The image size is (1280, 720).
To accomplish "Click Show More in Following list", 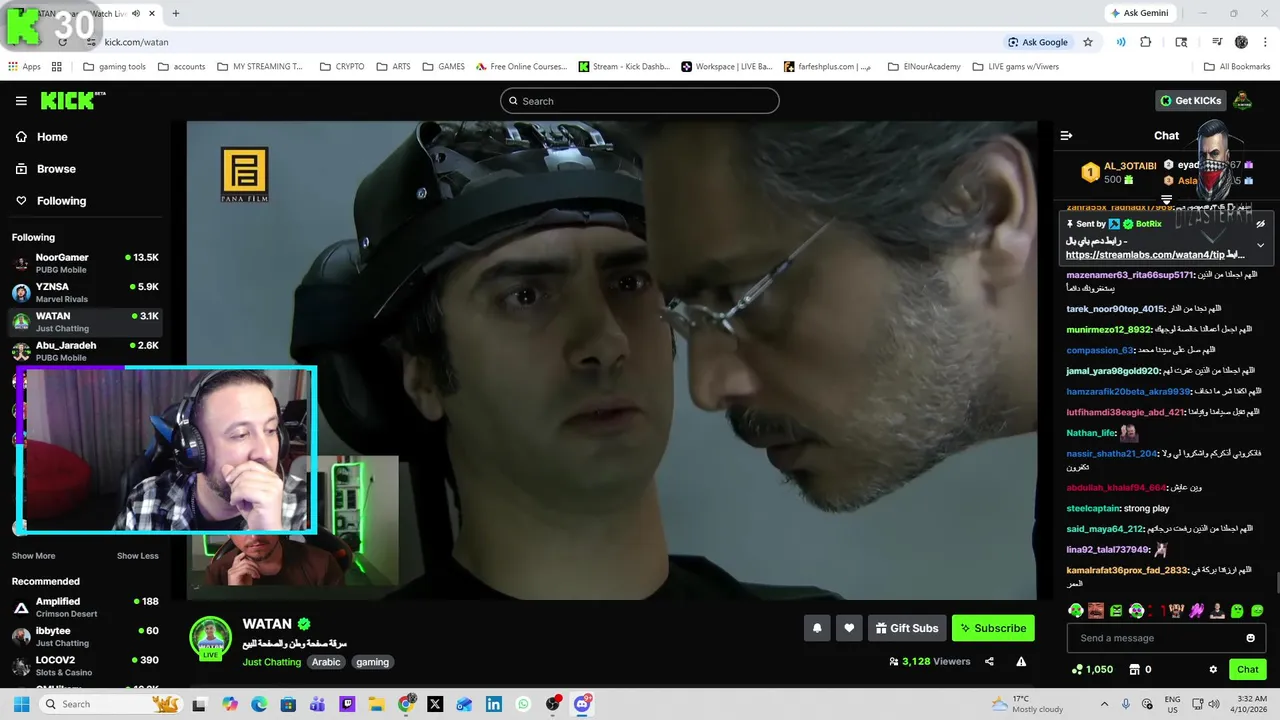I will point(33,556).
